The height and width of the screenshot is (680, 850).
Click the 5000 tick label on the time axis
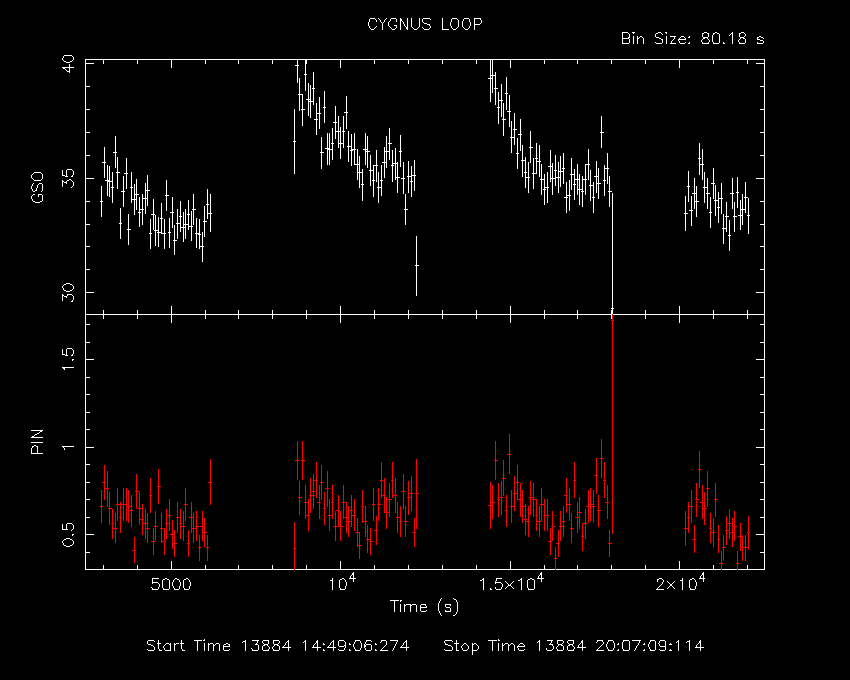(171, 585)
